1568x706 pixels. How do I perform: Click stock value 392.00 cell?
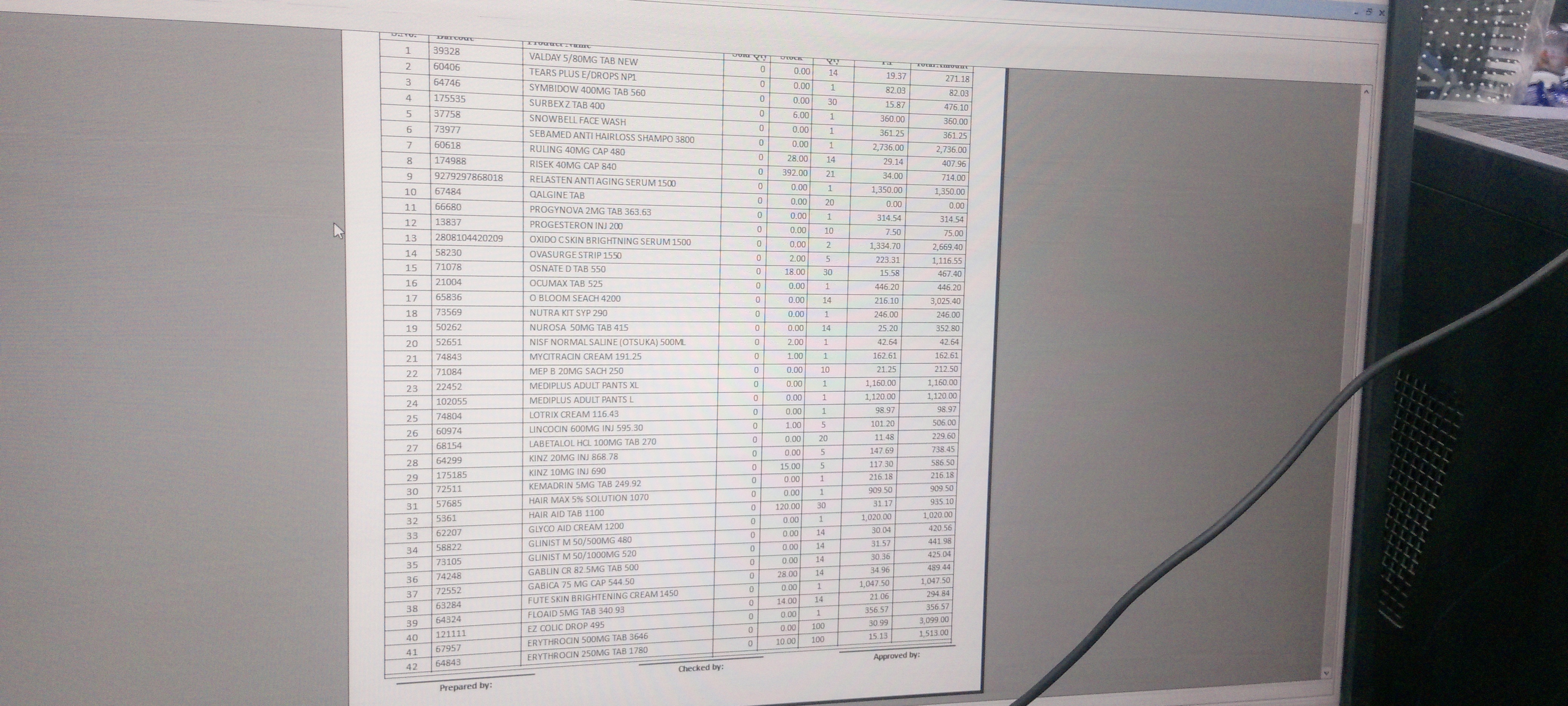[794, 173]
